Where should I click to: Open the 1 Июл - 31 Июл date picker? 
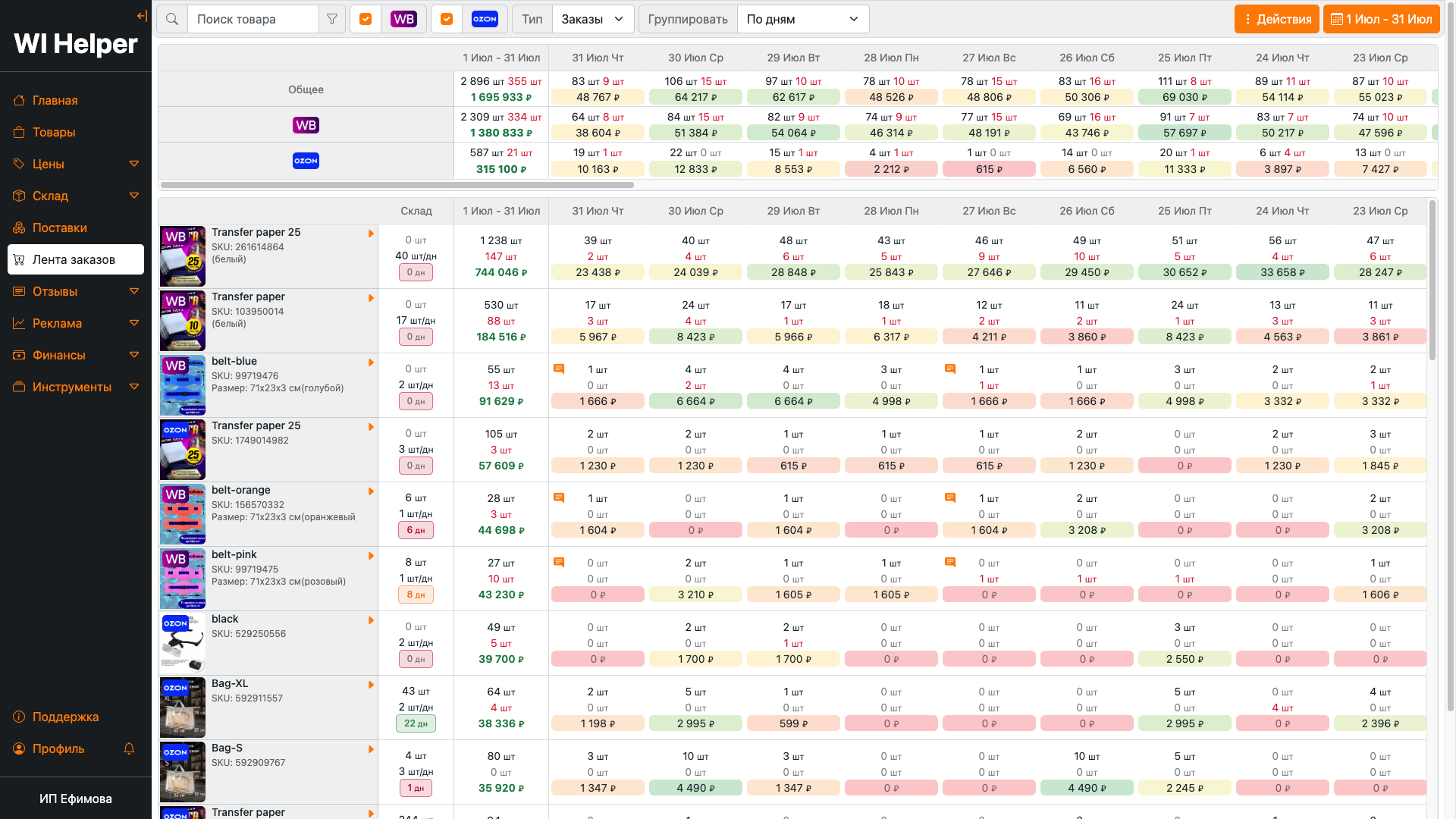pos(1381,19)
